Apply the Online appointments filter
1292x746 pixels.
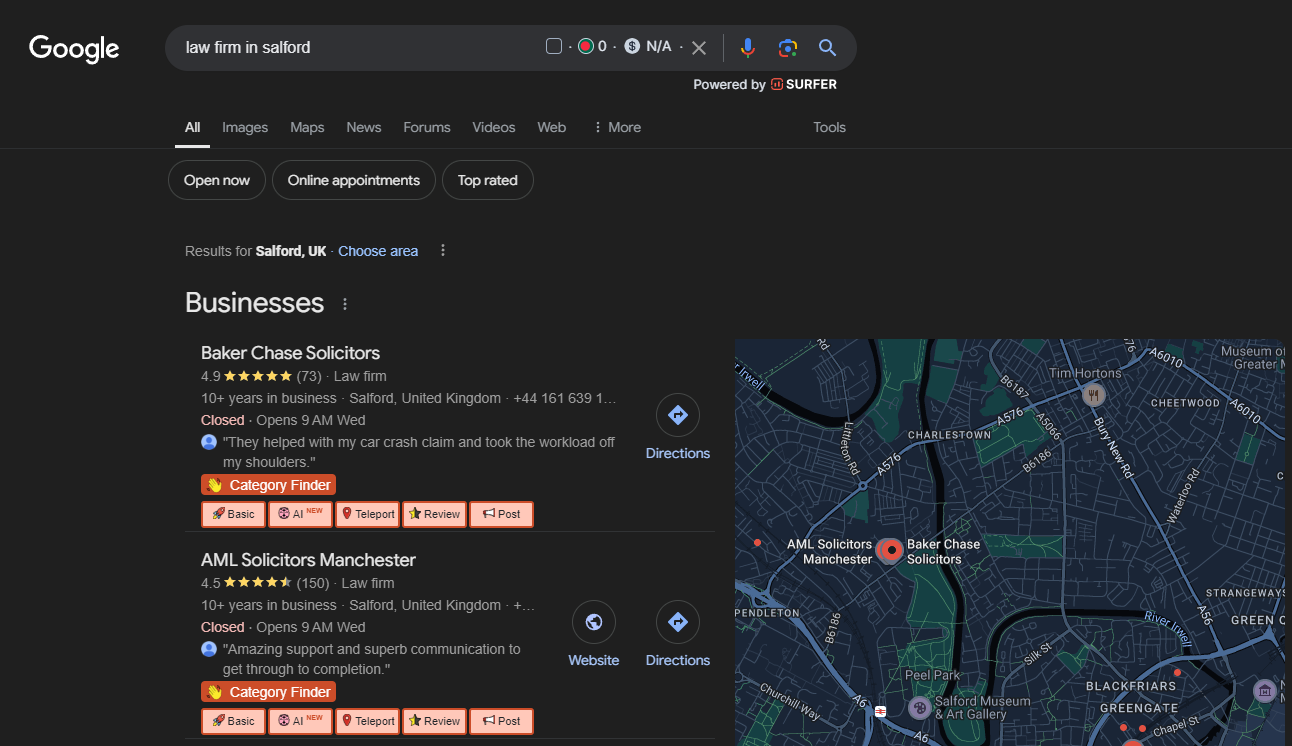pos(354,180)
